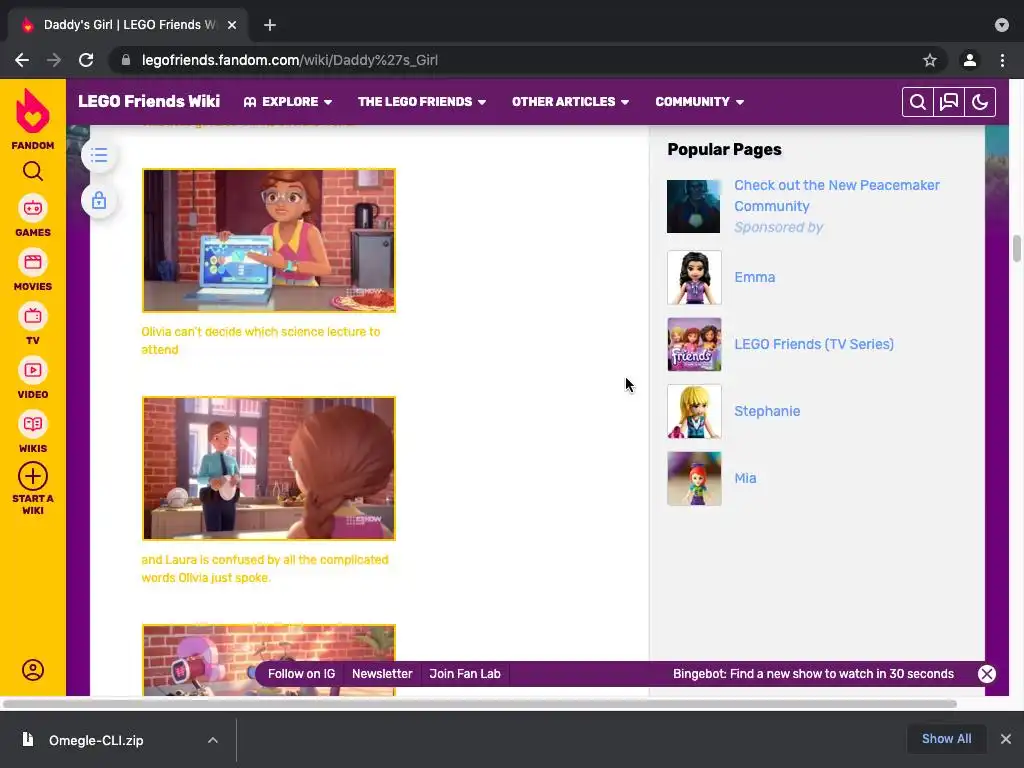Screen dimensions: 1024x768
Task: Open table of contents list icon
Action: point(99,155)
